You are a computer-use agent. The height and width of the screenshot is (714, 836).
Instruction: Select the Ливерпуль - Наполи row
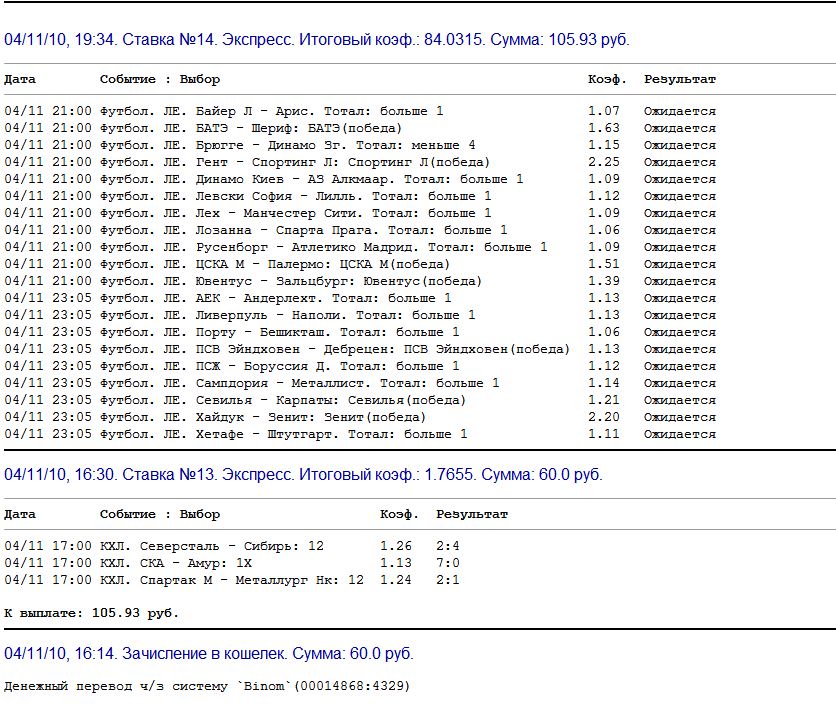360,315
